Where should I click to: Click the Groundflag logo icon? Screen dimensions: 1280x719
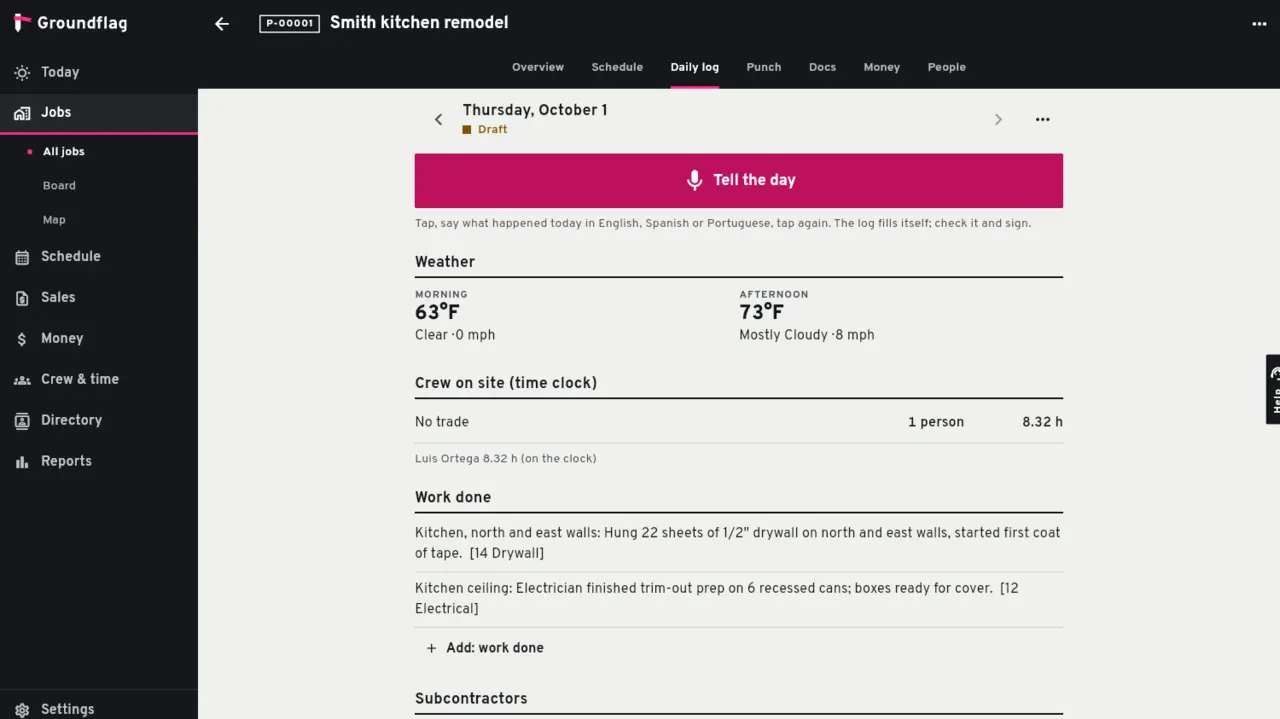[22, 23]
